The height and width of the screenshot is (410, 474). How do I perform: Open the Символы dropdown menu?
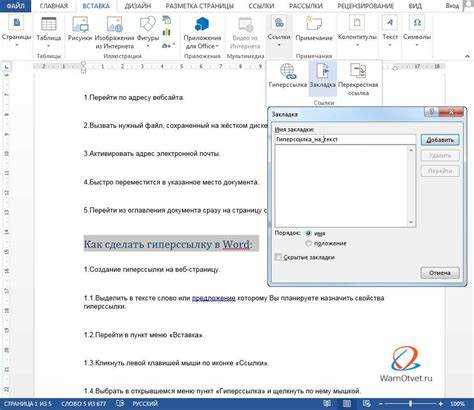point(417,32)
